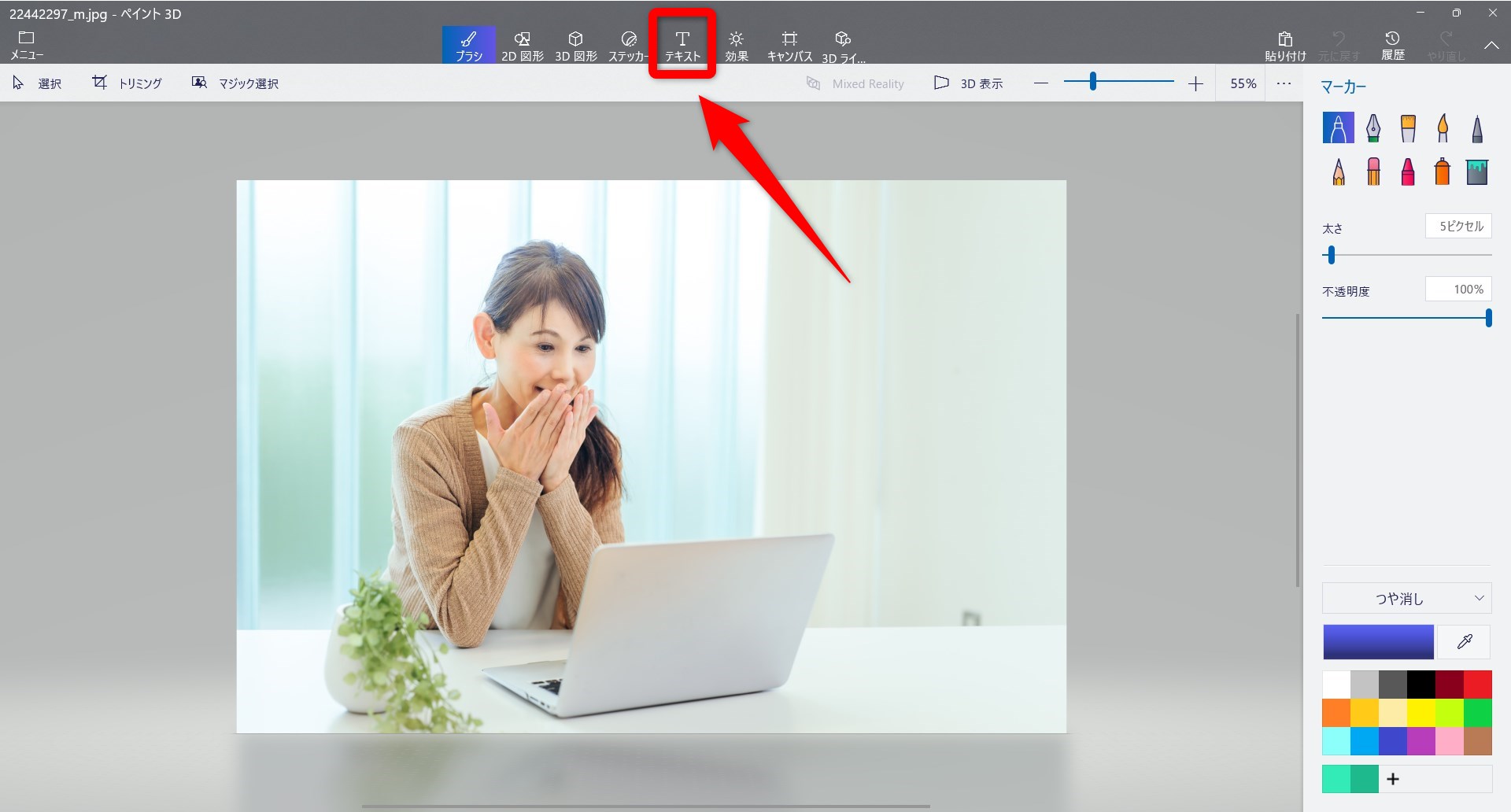The width and height of the screenshot is (1511, 812).
Task: Toggle 3D 表示 view mode
Action: [969, 83]
